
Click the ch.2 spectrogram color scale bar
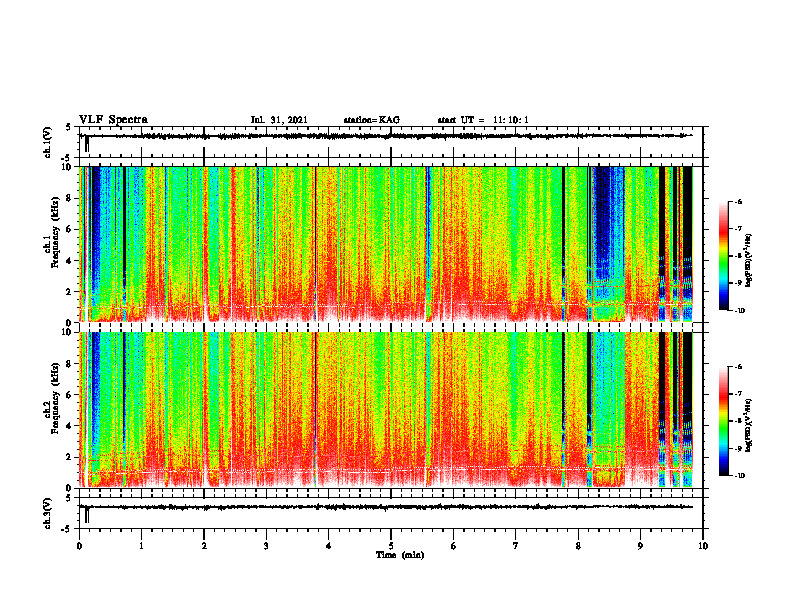click(x=723, y=421)
